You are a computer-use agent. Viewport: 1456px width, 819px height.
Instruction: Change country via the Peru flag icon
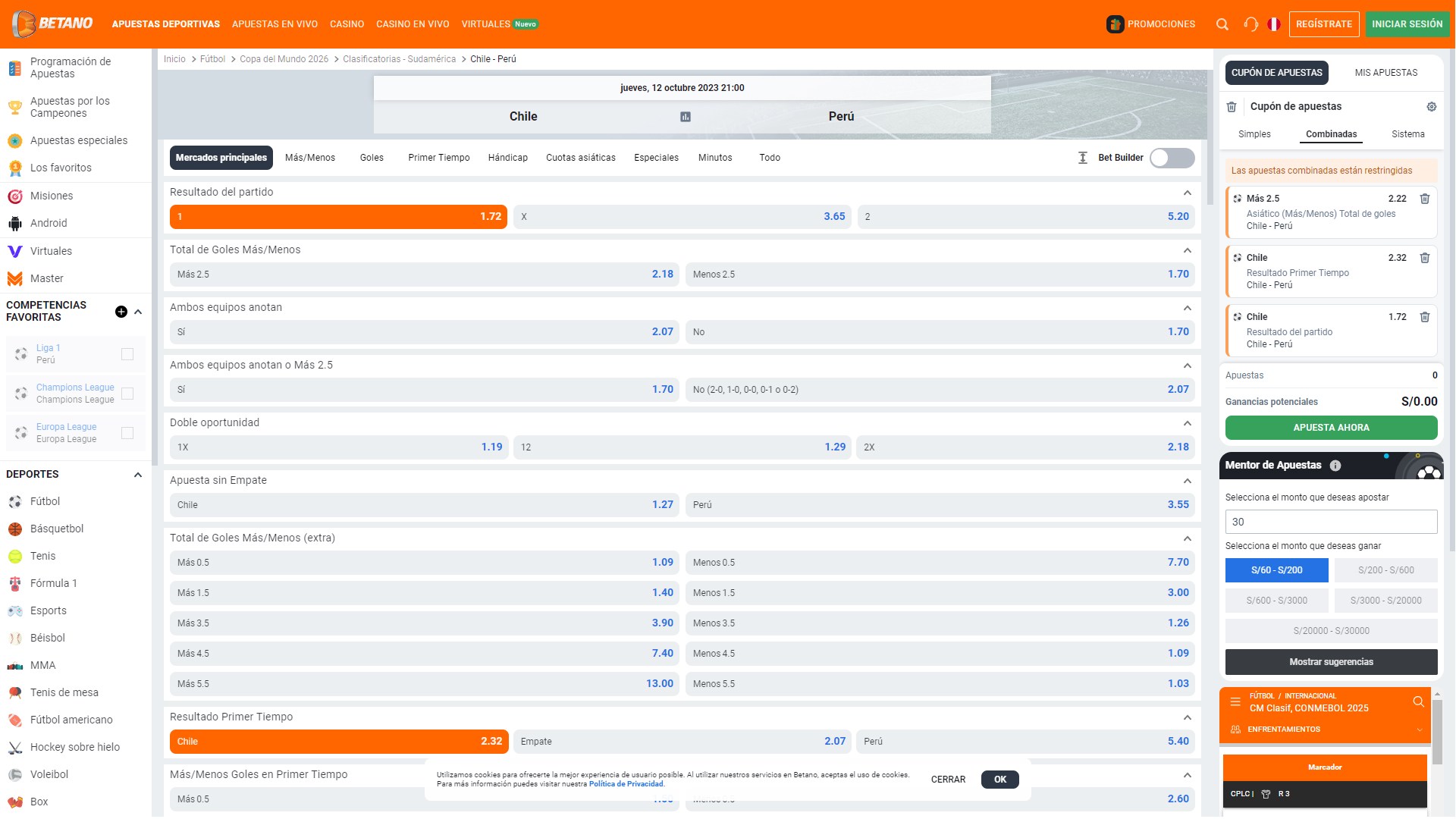1274,24
